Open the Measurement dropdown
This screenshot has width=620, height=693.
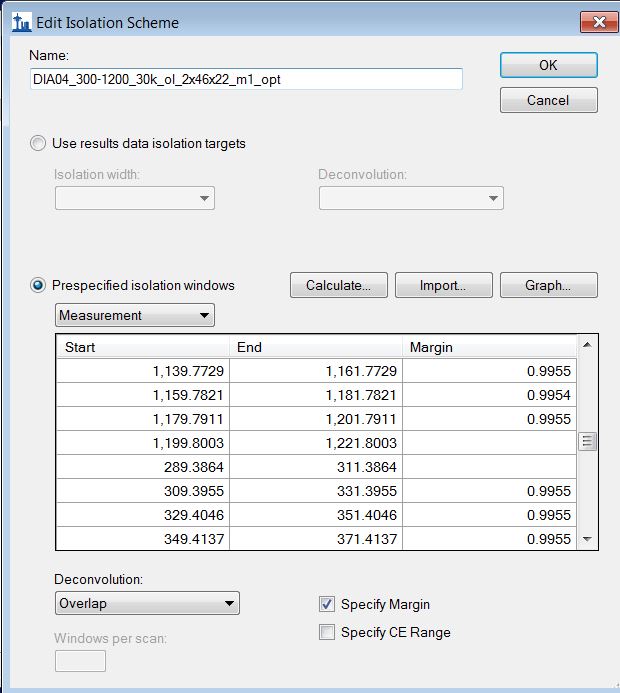[x=134, y=316]
